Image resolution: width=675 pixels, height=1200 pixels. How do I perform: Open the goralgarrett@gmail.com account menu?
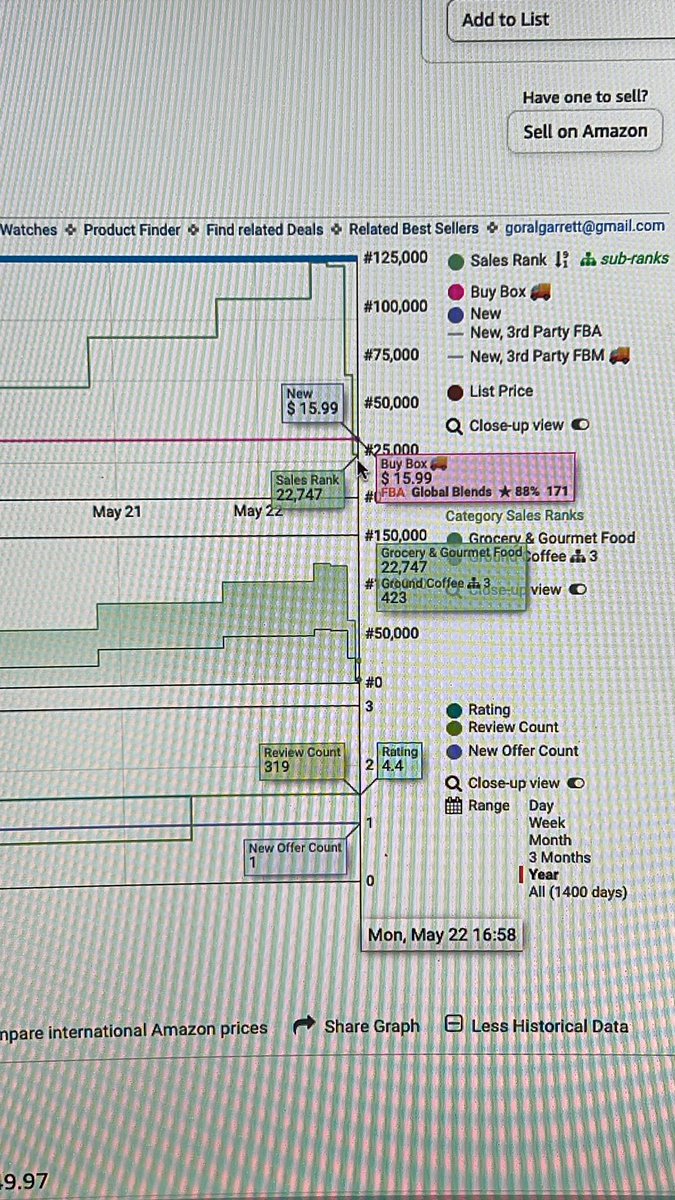point(585,227)
